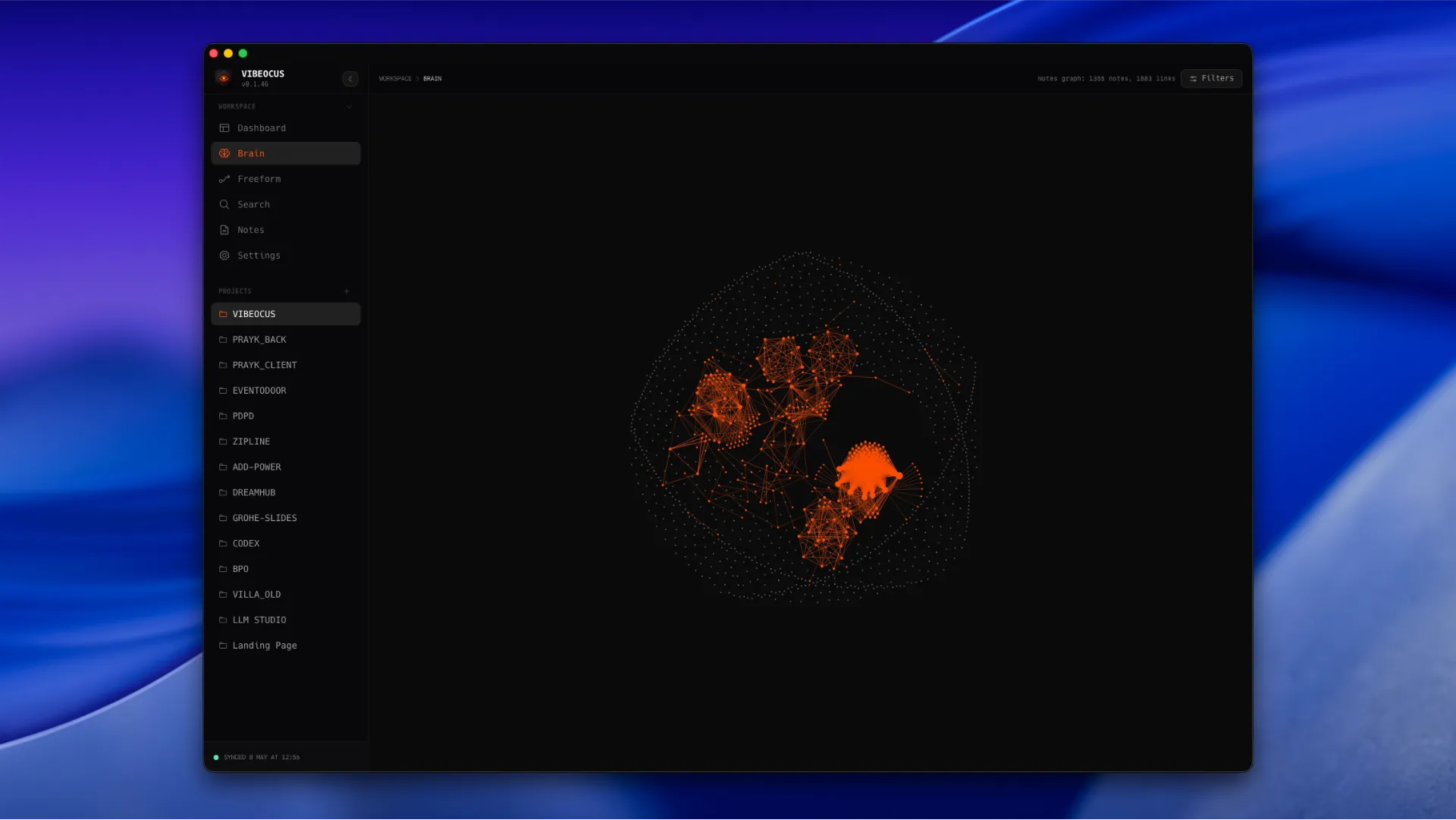The height and width of the screenshot is (820, 1456).
Task: Click the ZIPLINE folder icon
Action: point(223,441)
